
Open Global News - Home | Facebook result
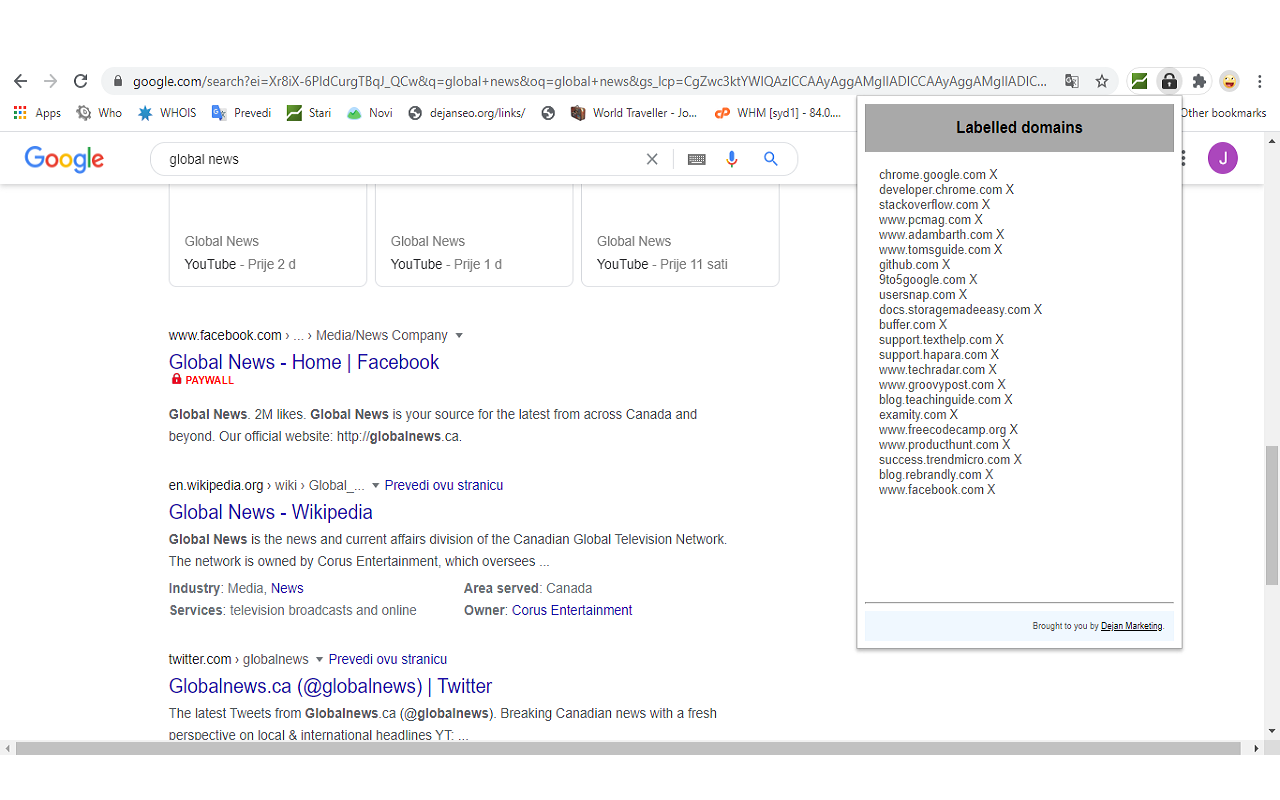point(304,362)
